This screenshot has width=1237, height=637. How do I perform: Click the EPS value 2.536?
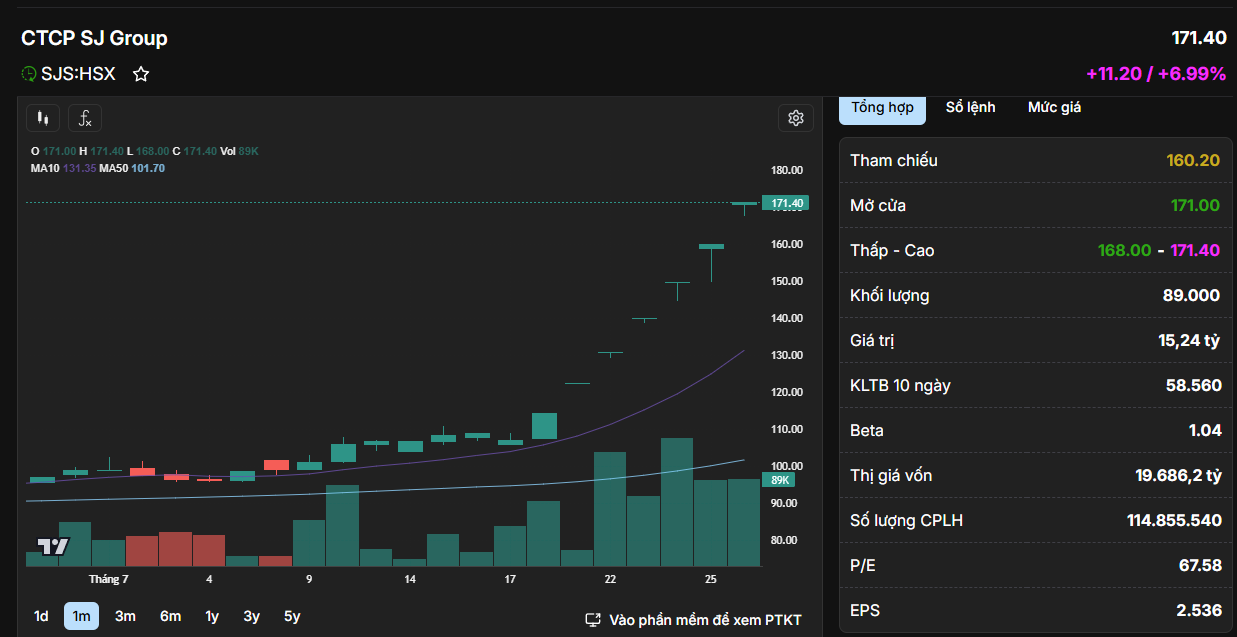coord(1199,611)
